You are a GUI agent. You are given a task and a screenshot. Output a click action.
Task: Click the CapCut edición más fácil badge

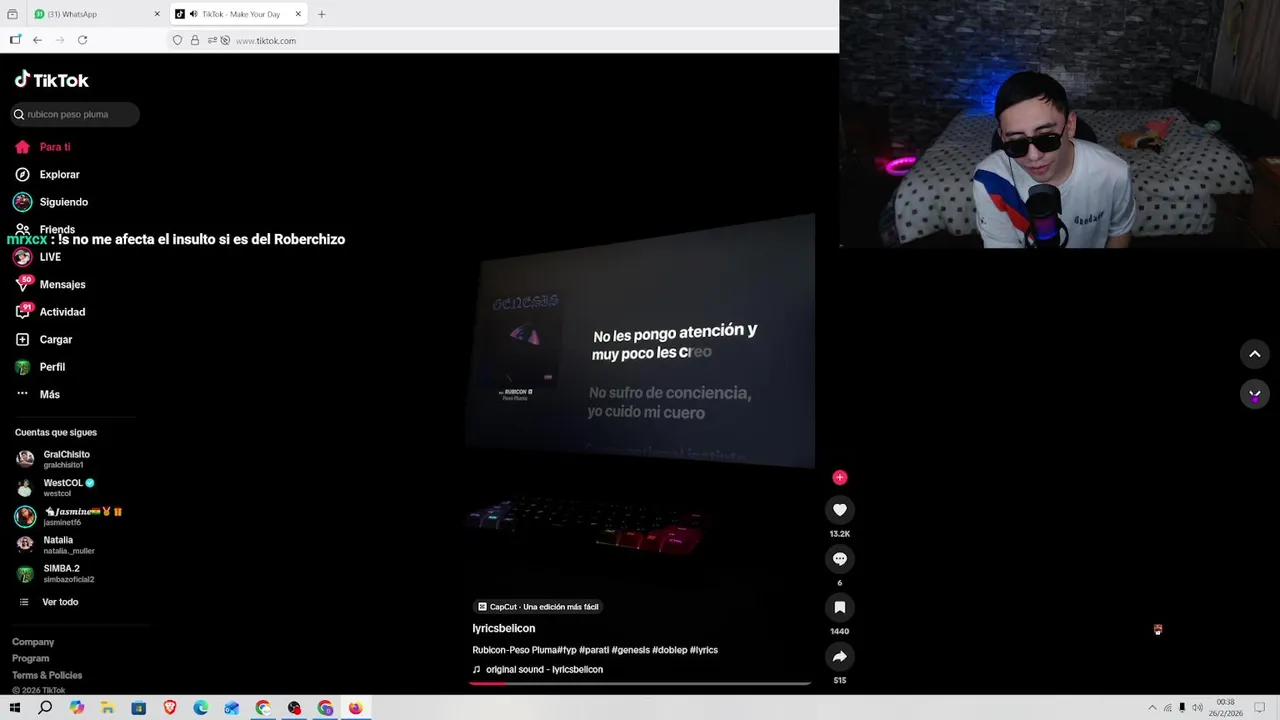click(538, 606)
